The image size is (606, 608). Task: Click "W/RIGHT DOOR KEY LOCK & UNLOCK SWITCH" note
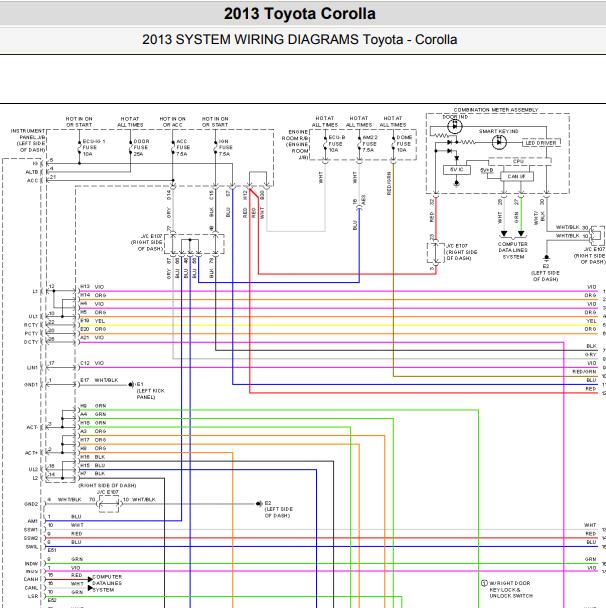coord(510,589)
